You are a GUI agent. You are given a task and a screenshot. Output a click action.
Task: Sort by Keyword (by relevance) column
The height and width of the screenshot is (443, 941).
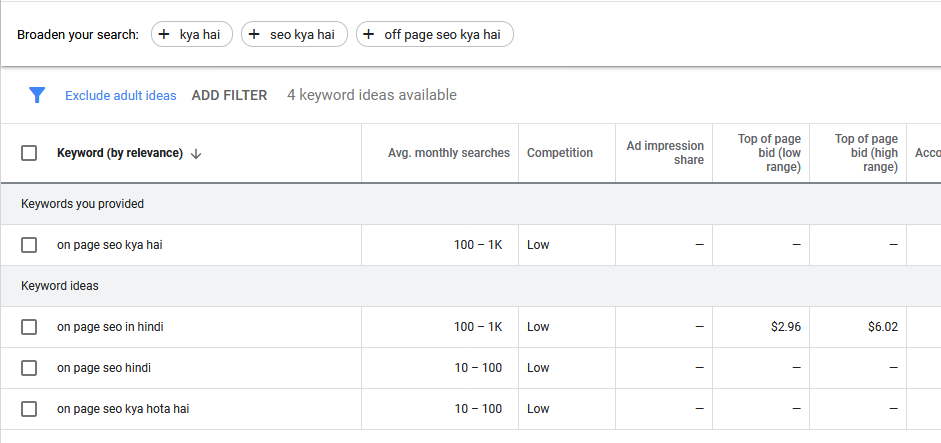coord(120,153)
